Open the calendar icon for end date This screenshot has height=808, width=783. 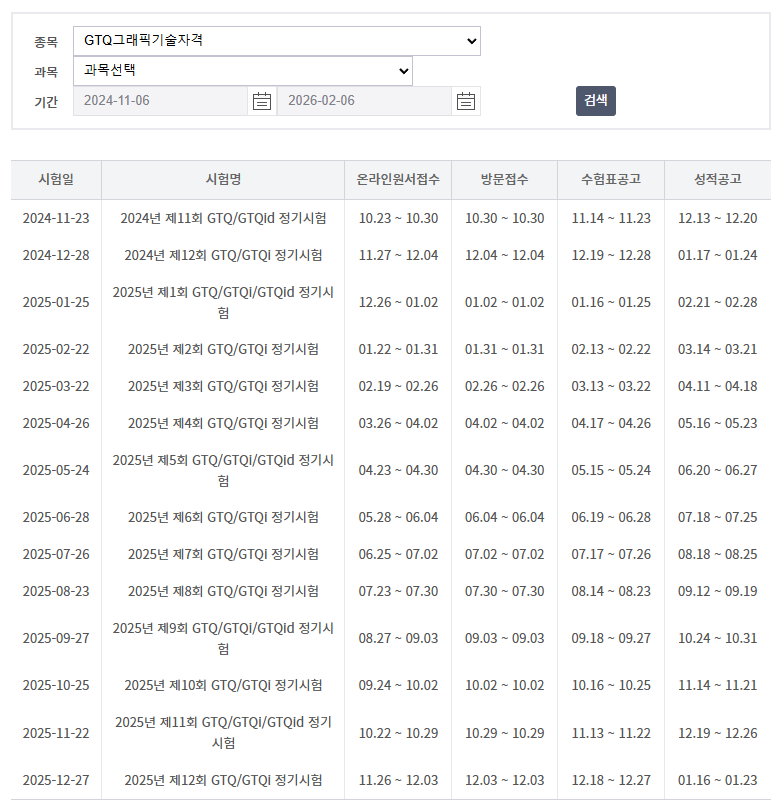pos(466,101)
